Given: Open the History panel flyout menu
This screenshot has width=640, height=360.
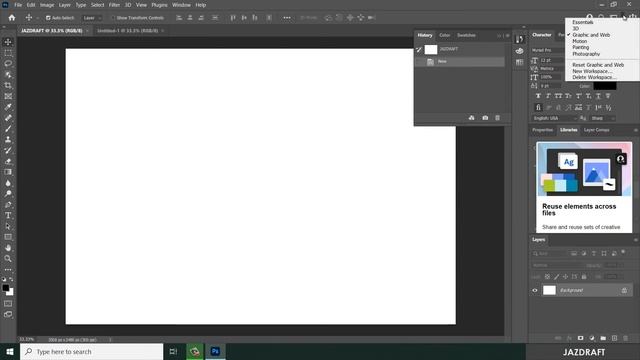Looking at the screenshot, I should (x=508, y=36).
